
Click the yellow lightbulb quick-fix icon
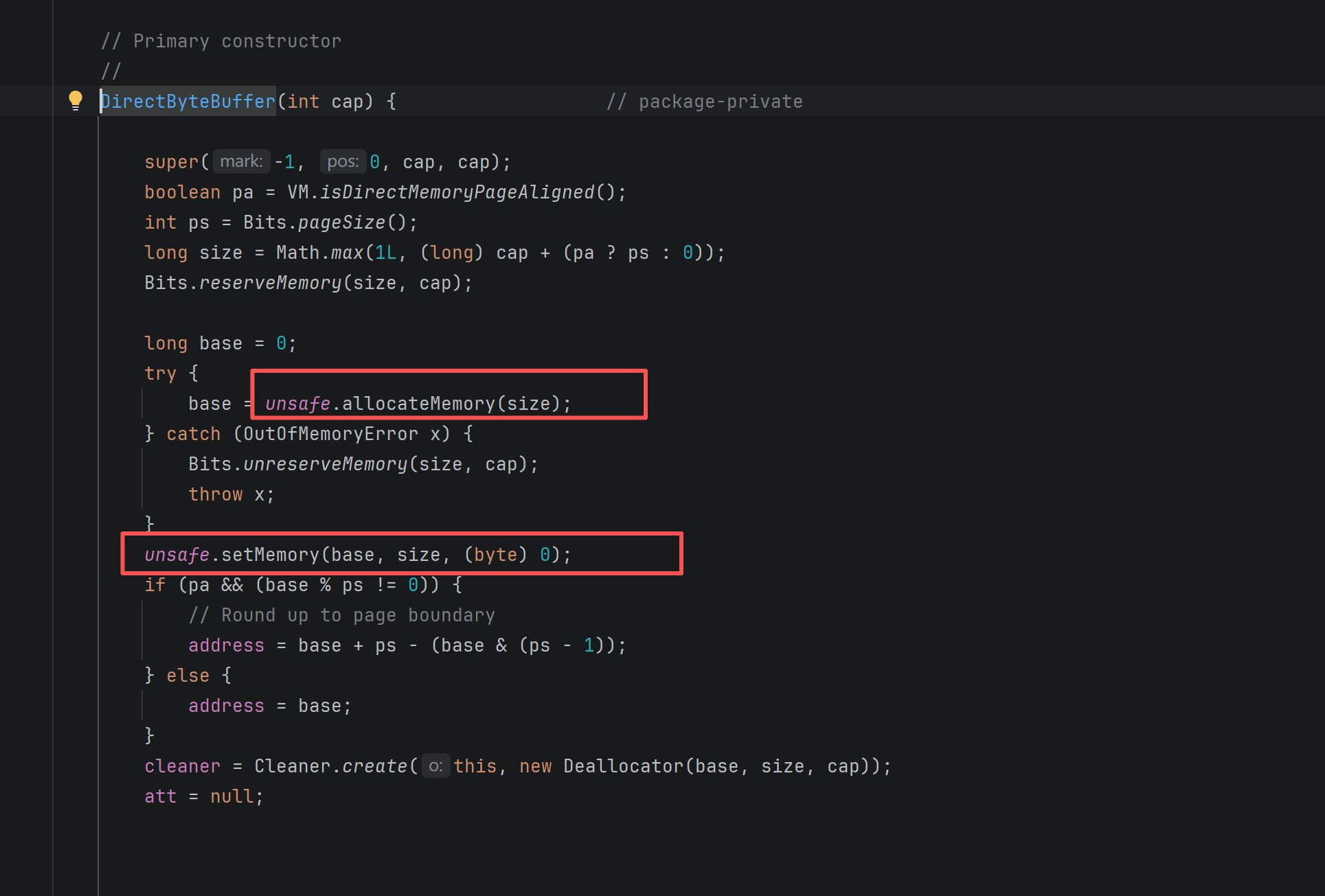tap(76, 100)
